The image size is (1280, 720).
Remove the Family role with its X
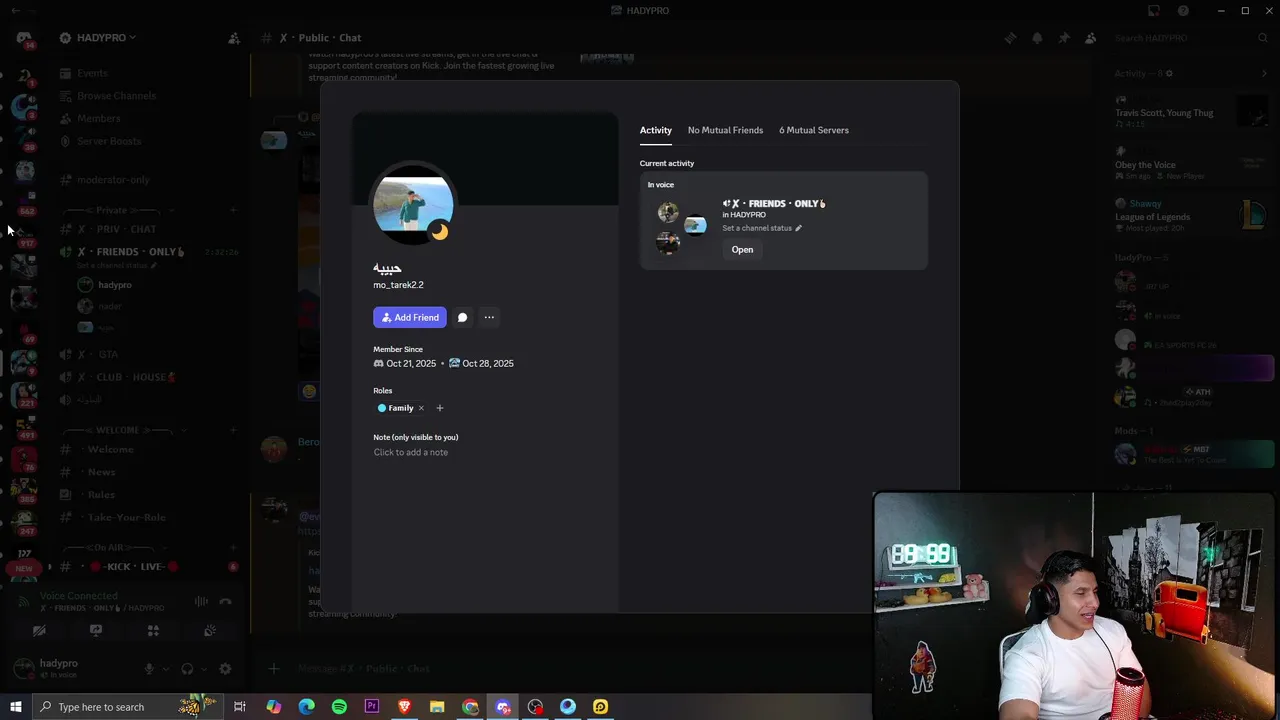(421, 408)
